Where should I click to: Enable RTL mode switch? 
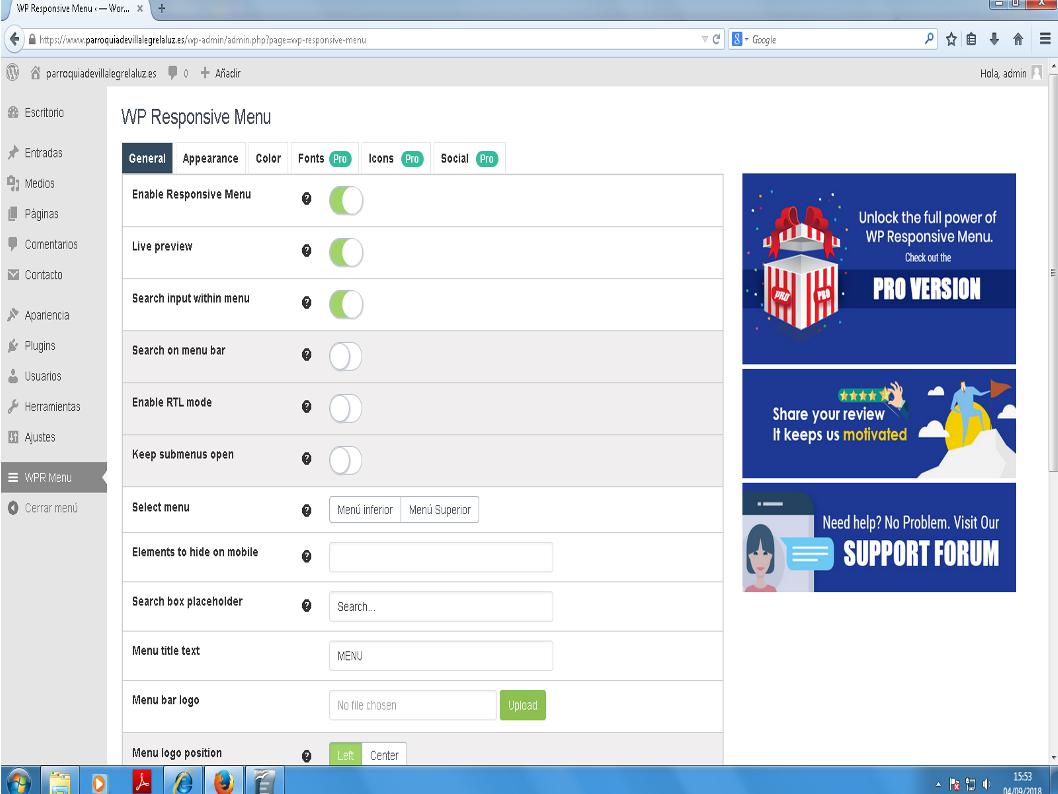coord(345,408)
